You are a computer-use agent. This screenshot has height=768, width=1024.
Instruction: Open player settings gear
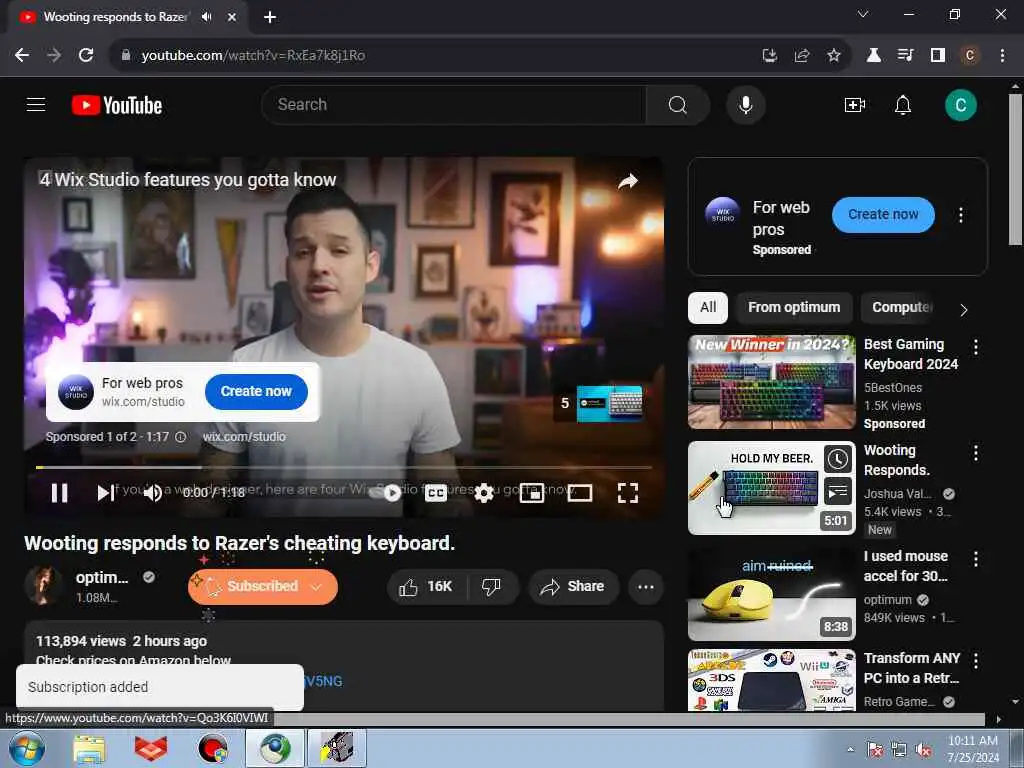coord(483,493)
